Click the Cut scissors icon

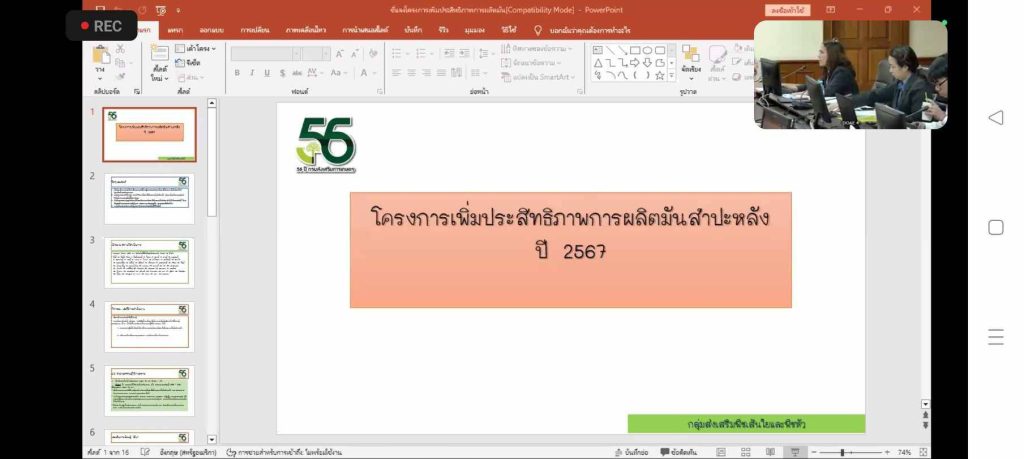(120, 49)
